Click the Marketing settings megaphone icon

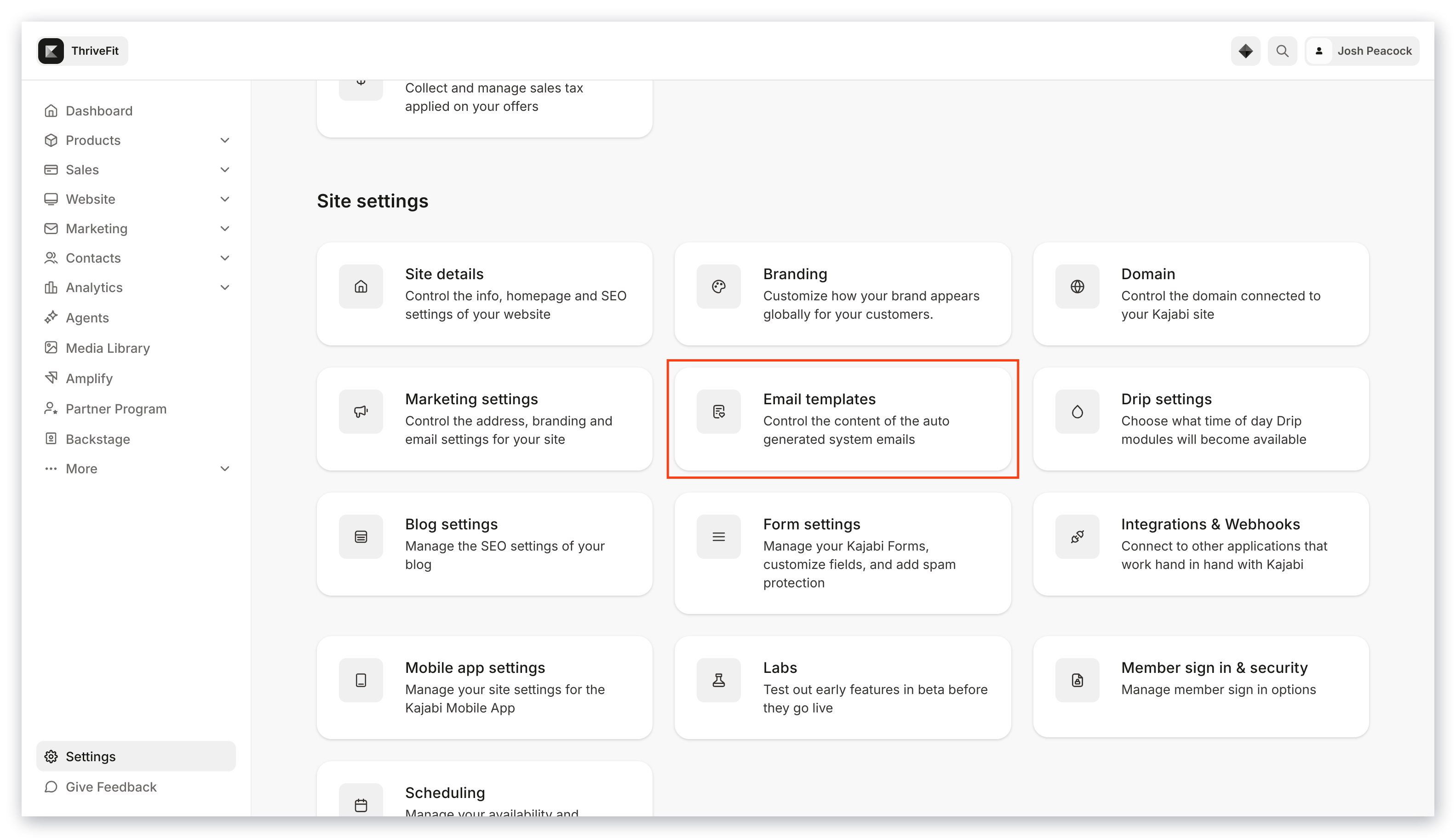pos(360,411)
